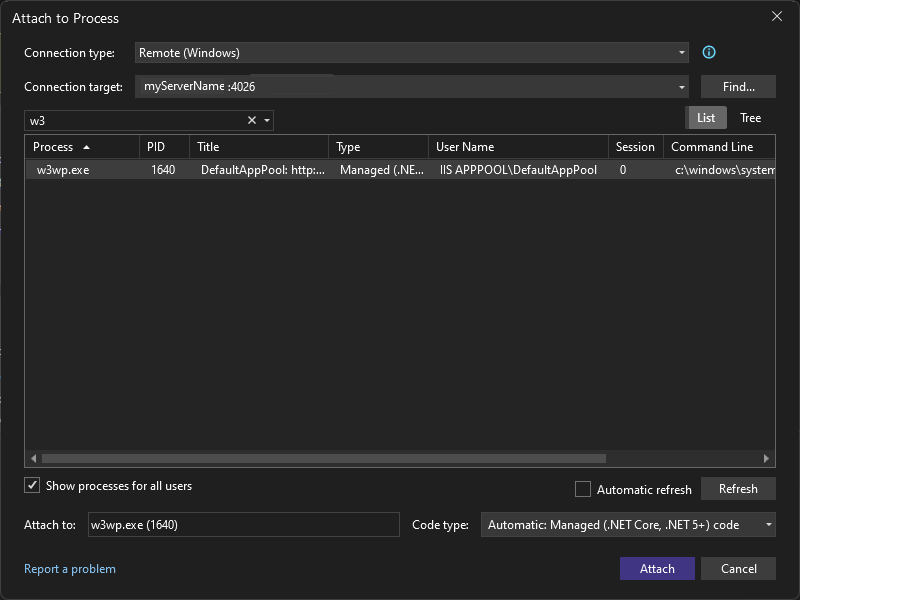Select the List view toggle
912x600 pixels.
pyautogui.click(x=707, y=117)
